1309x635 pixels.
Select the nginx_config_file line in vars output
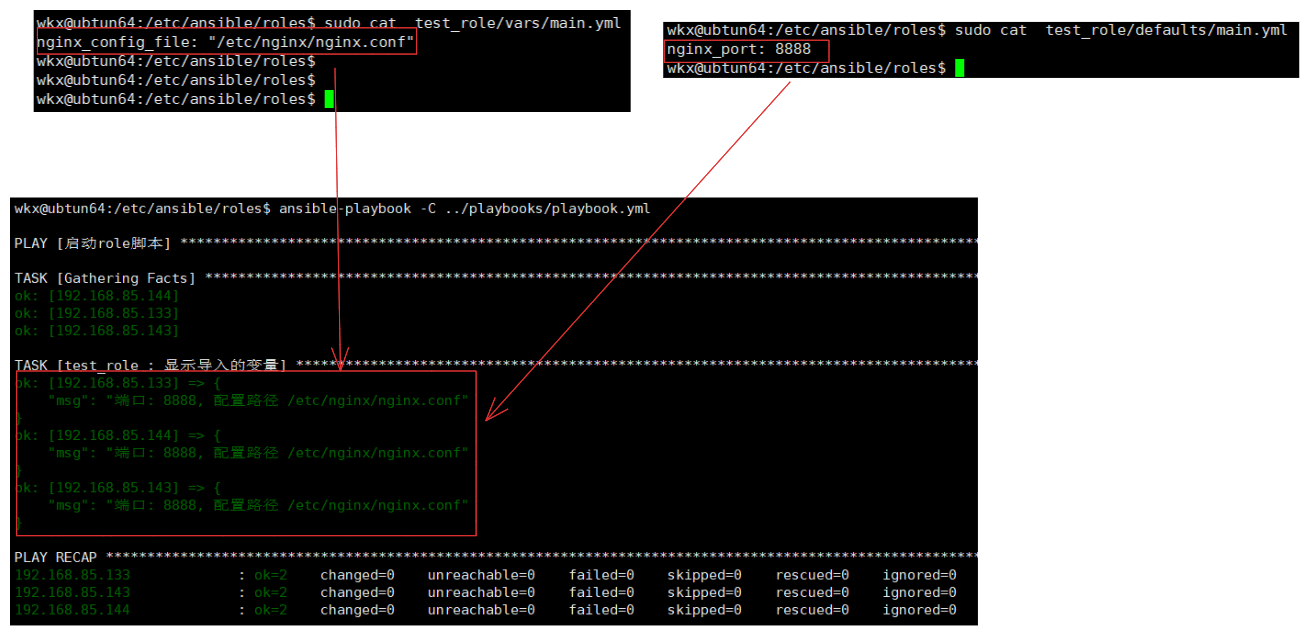pos(225,43)
